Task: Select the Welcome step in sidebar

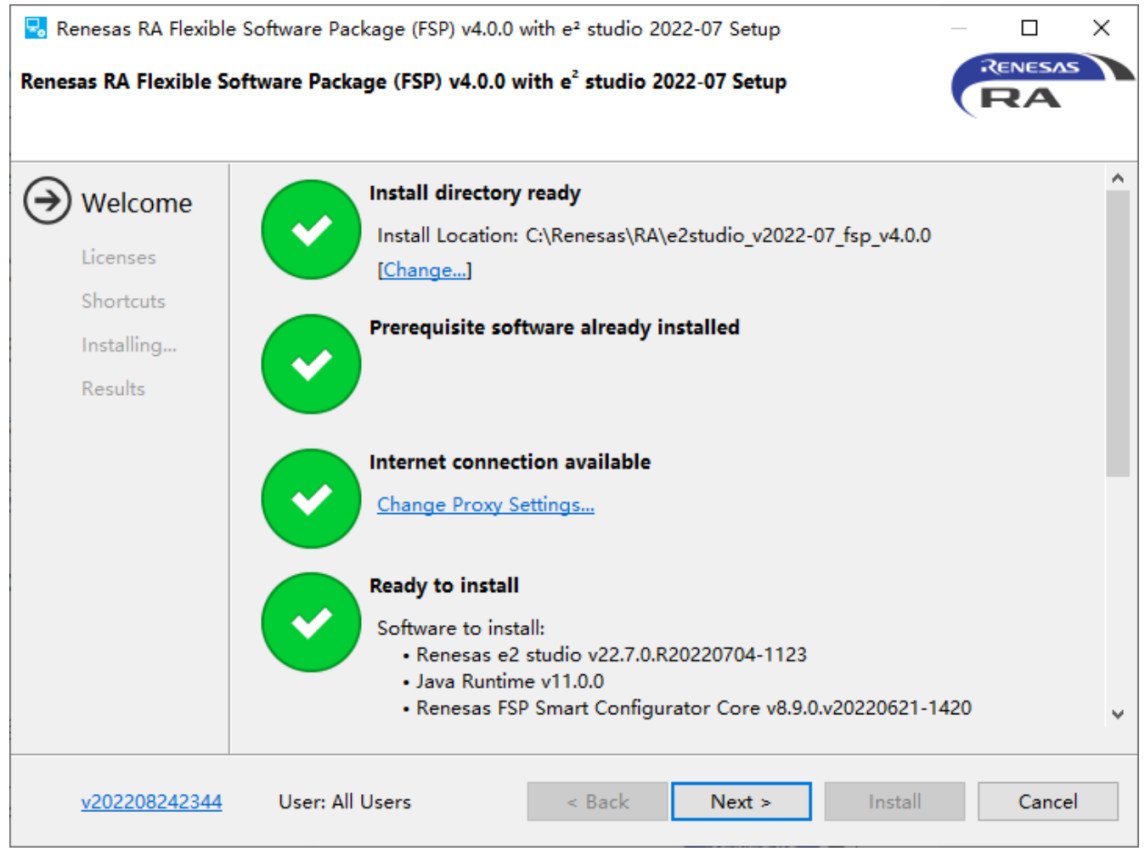Action: pyautogui.click(x=137, y=202)
